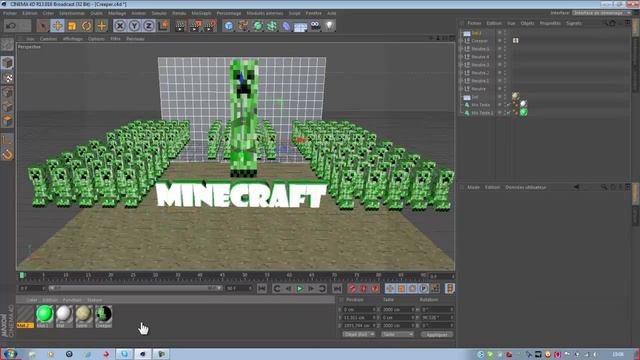Open the NURBS generators icon
Screen dimensions: 640x360
pos(258,26)
